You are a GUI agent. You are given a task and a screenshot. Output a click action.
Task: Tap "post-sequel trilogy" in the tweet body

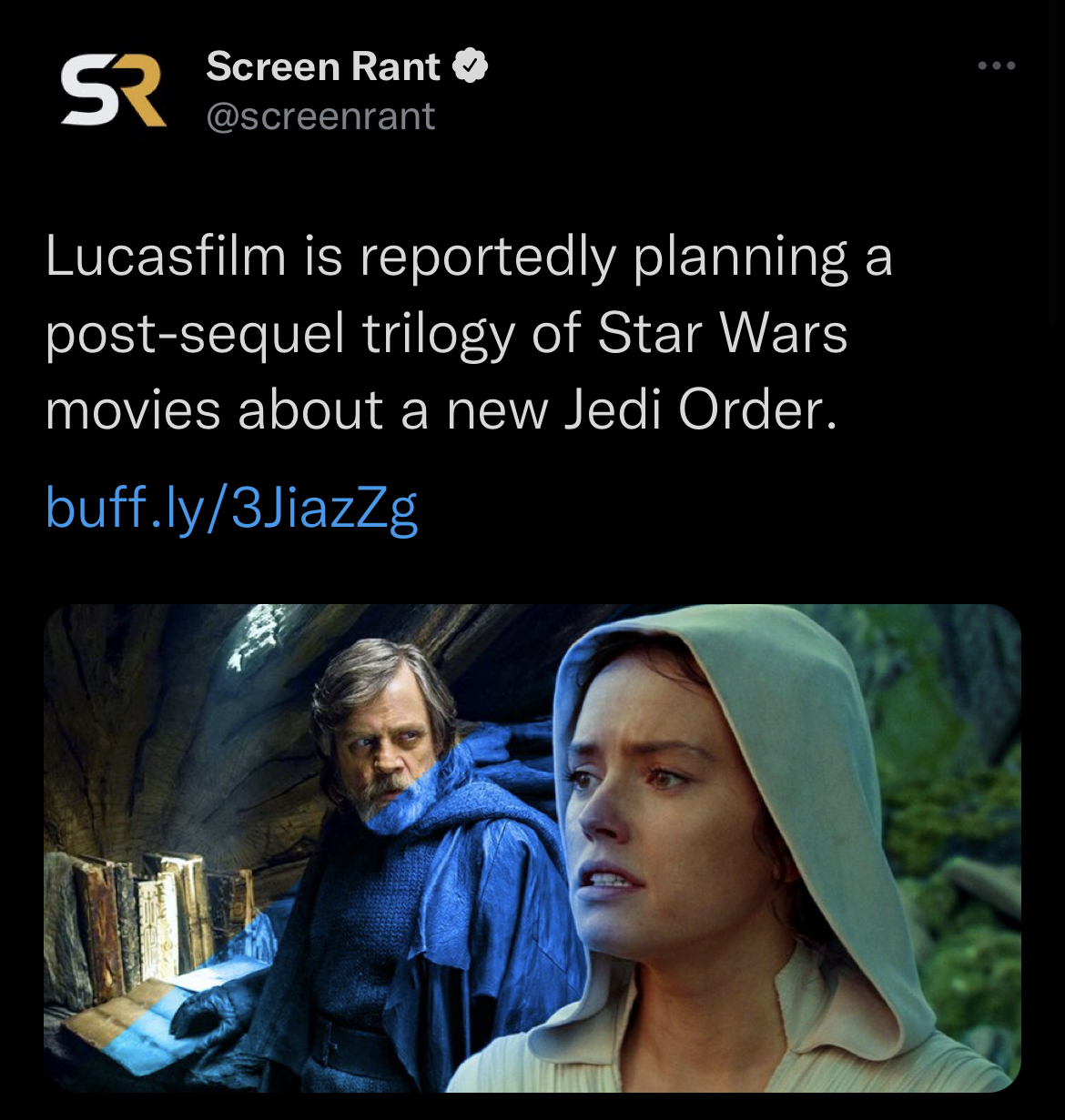pyautogui.click(x=280, y=335)
